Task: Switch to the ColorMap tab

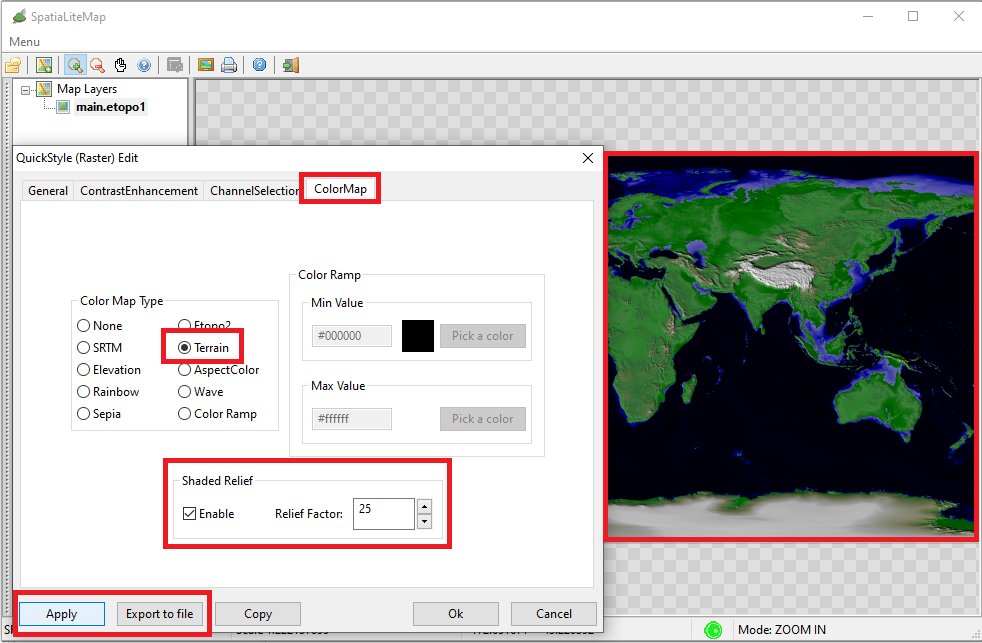Action: pyautogui.click(x=340, y=189)
